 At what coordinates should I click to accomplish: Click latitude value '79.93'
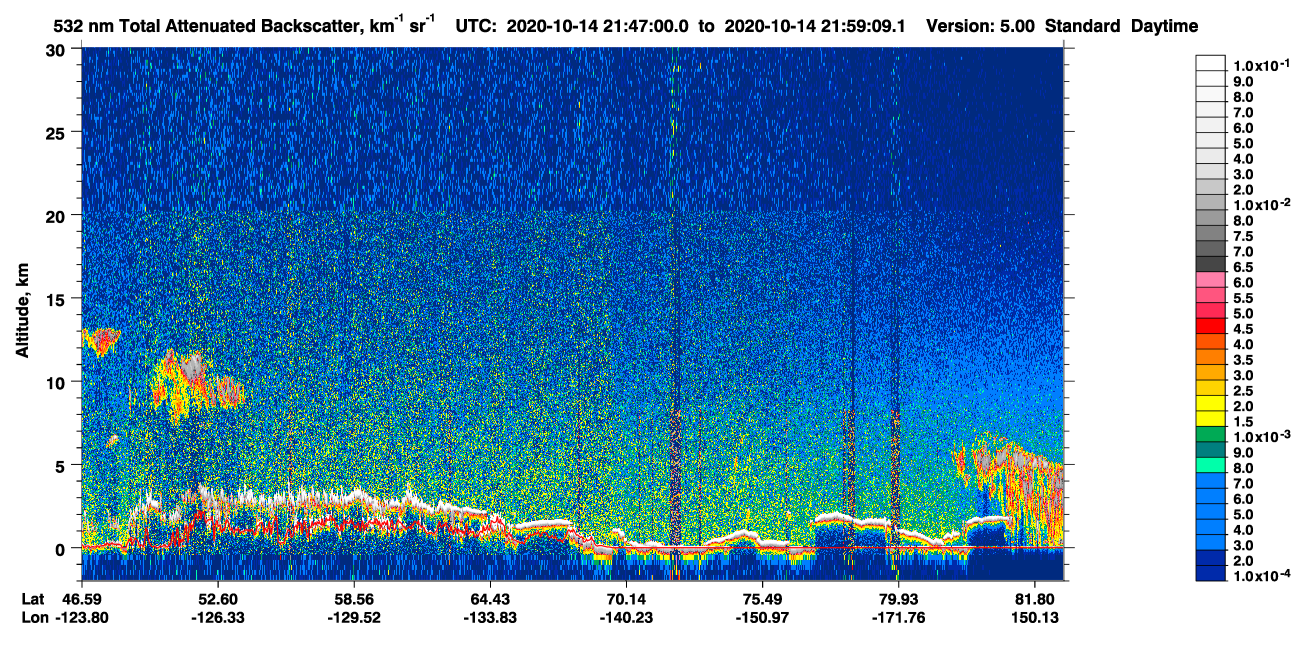pyautogui.click(x=898, y=599)
